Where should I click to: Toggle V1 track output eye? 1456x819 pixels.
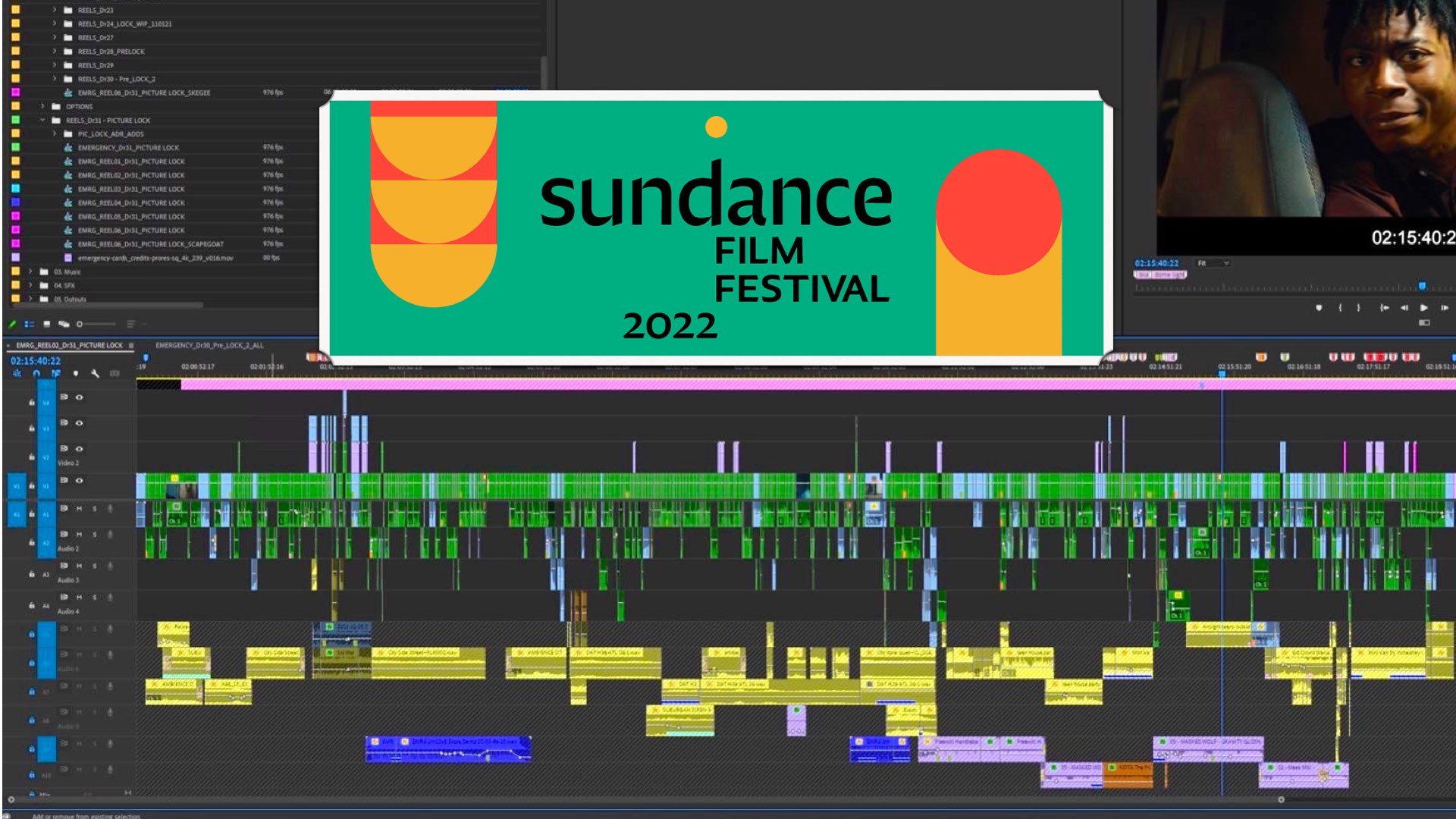[x=79, y=481]
